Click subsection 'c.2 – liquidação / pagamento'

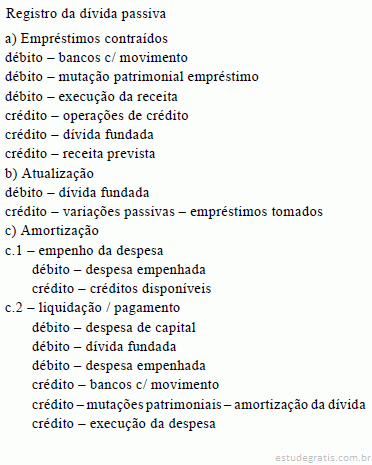point(92,308)
